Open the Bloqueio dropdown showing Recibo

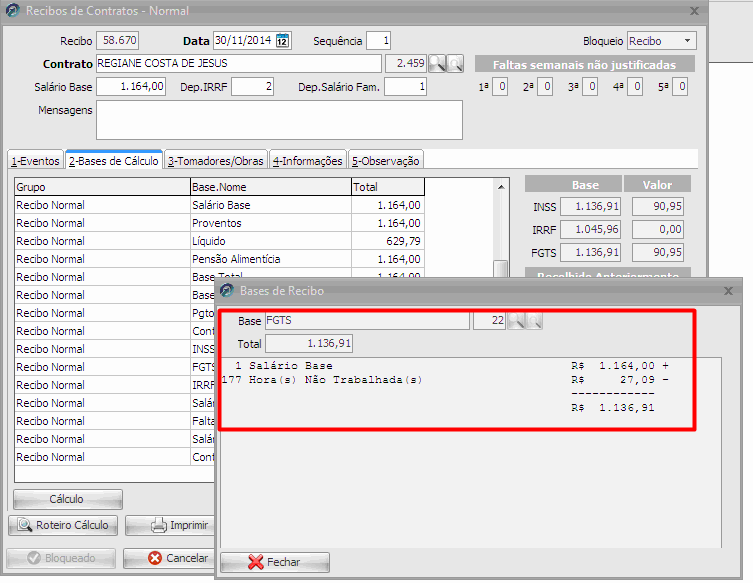(662, 41)
